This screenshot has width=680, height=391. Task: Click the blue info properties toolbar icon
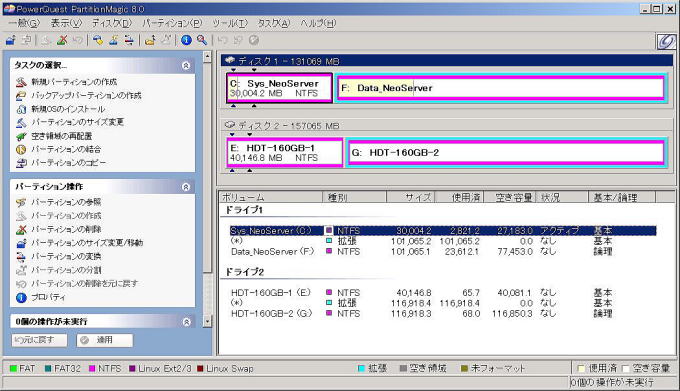(186, 40)
